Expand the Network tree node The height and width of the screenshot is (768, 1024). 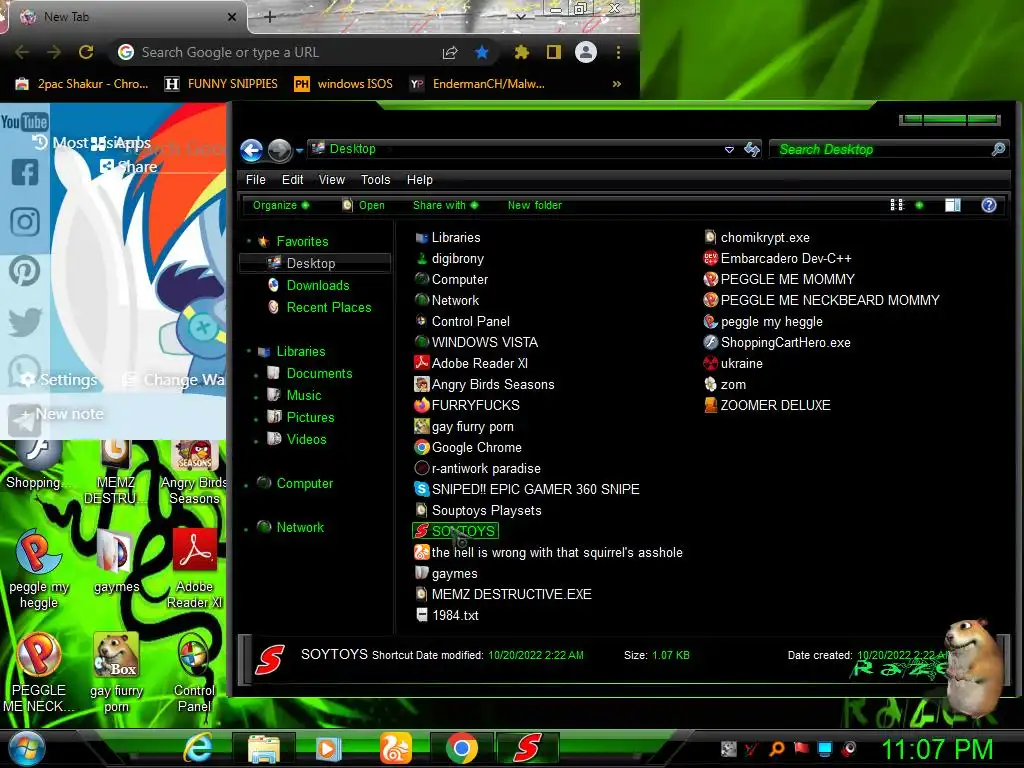point(247,528)
